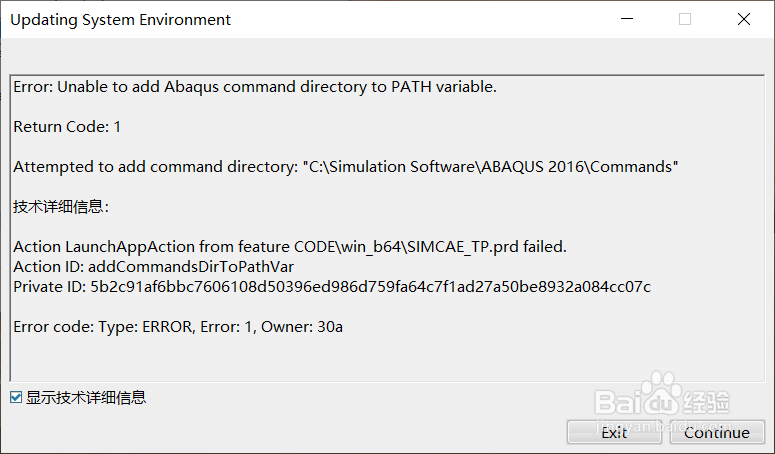Click empty space below the error code line
Image resolution: width=775 pixels, height=454 pixels.
(x=386, y=358)
